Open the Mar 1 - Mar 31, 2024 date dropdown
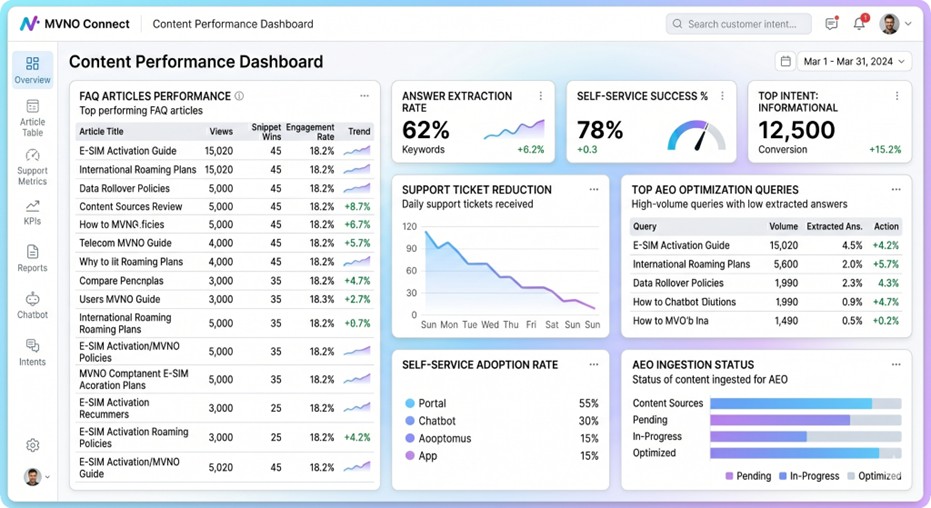 [854, 61]
